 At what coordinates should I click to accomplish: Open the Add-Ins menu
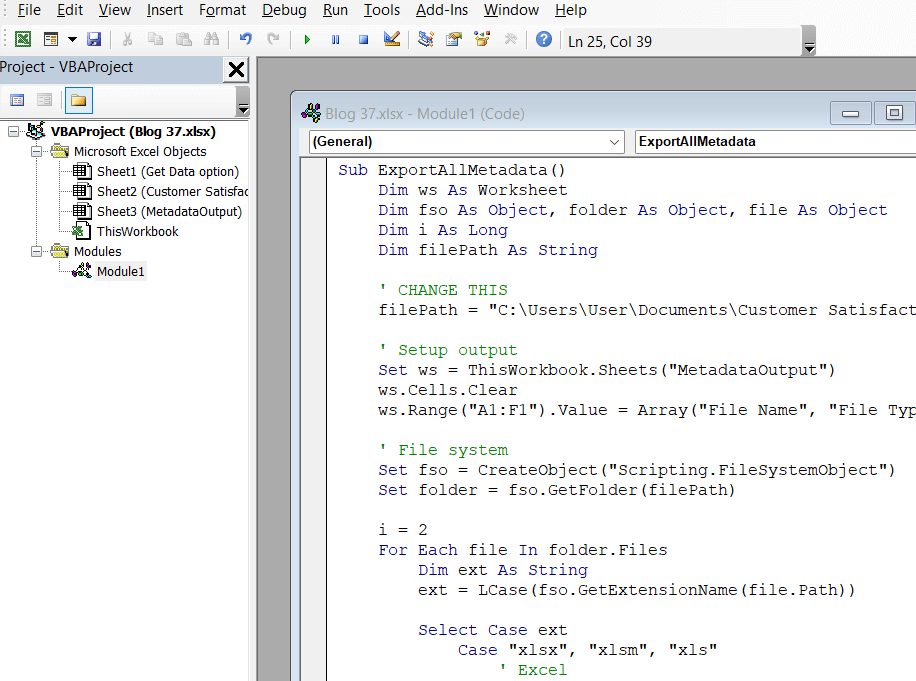click(x=442, y=10)
